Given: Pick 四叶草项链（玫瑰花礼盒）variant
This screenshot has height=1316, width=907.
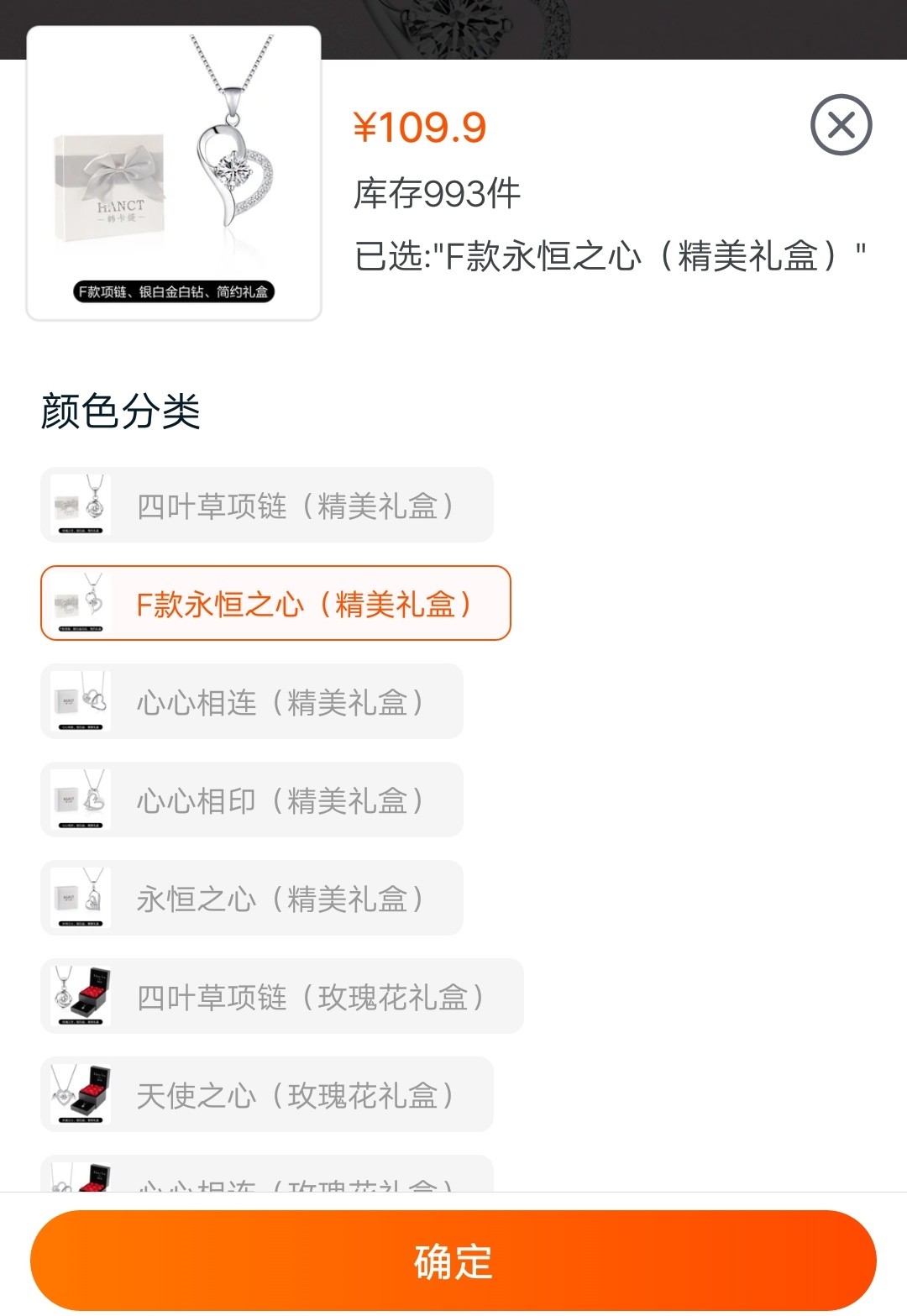Looking at the screenshot, I should [x=282, y=996].
